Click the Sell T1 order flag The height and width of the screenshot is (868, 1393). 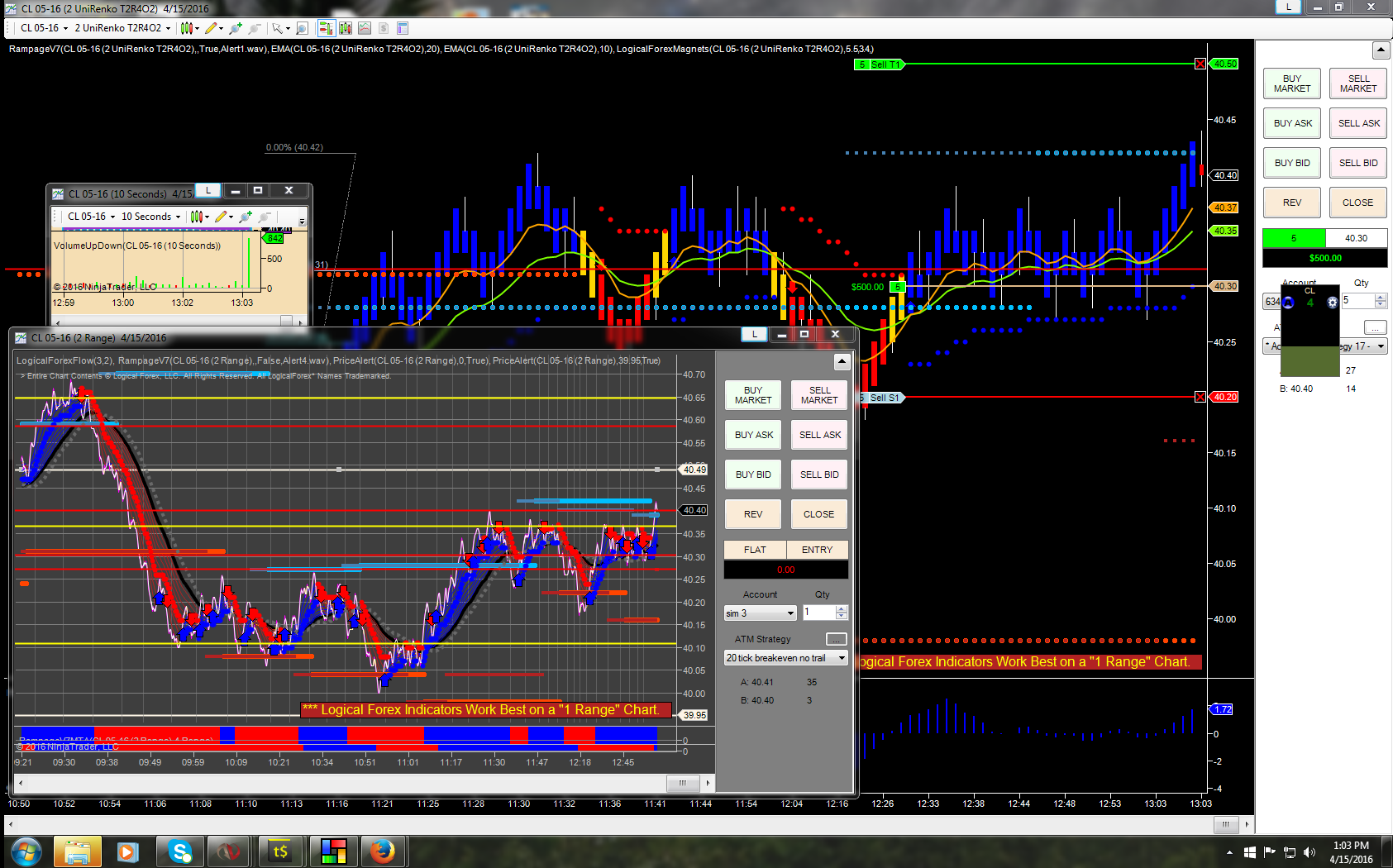point(880,64)
